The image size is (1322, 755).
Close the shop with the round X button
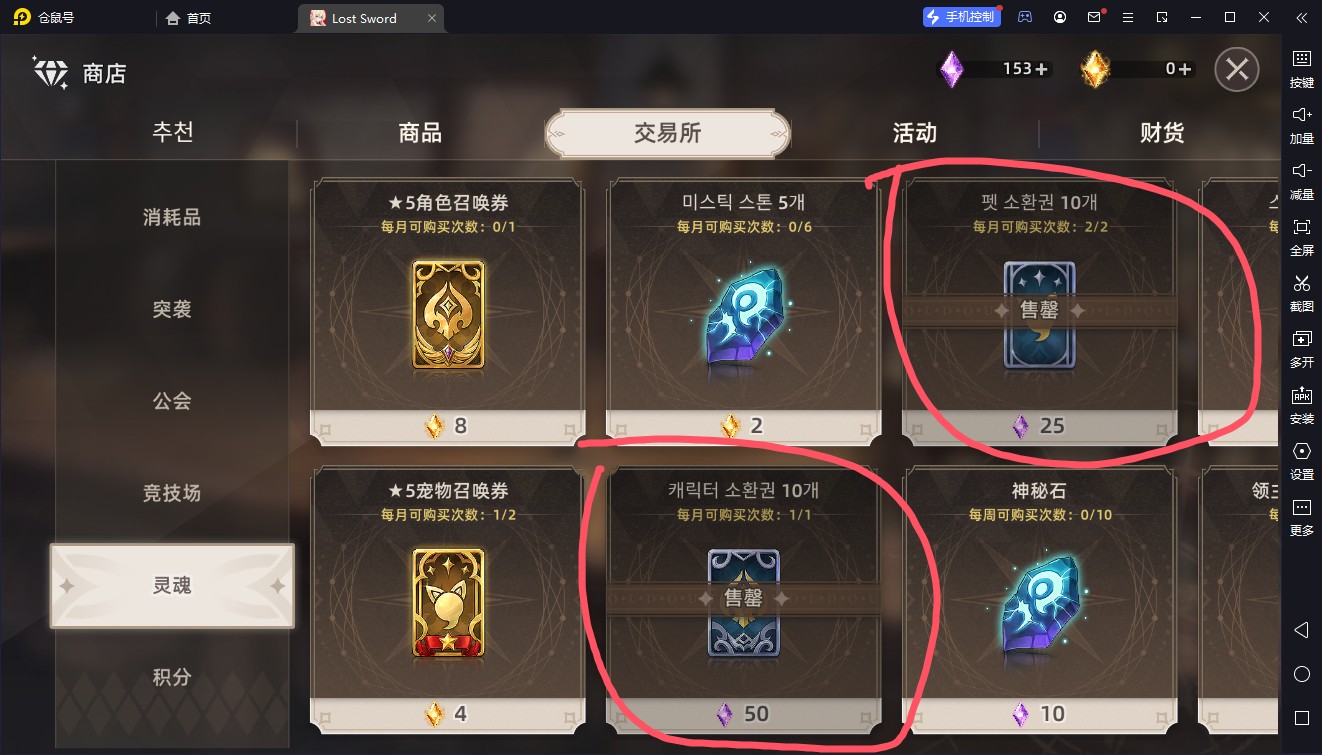point(1237,69)
